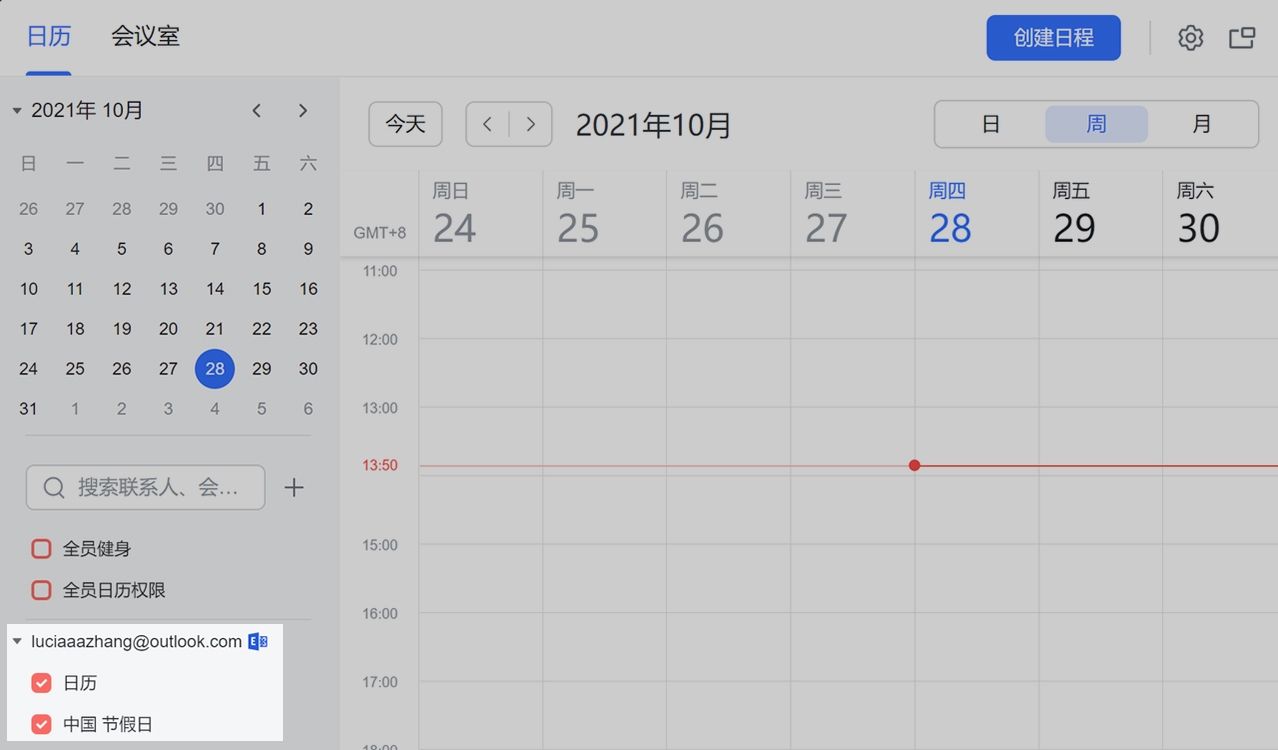This screenshot has width=1278, height=750.
Task: Switch to 月 month view
Action: tap(1202, 124)
